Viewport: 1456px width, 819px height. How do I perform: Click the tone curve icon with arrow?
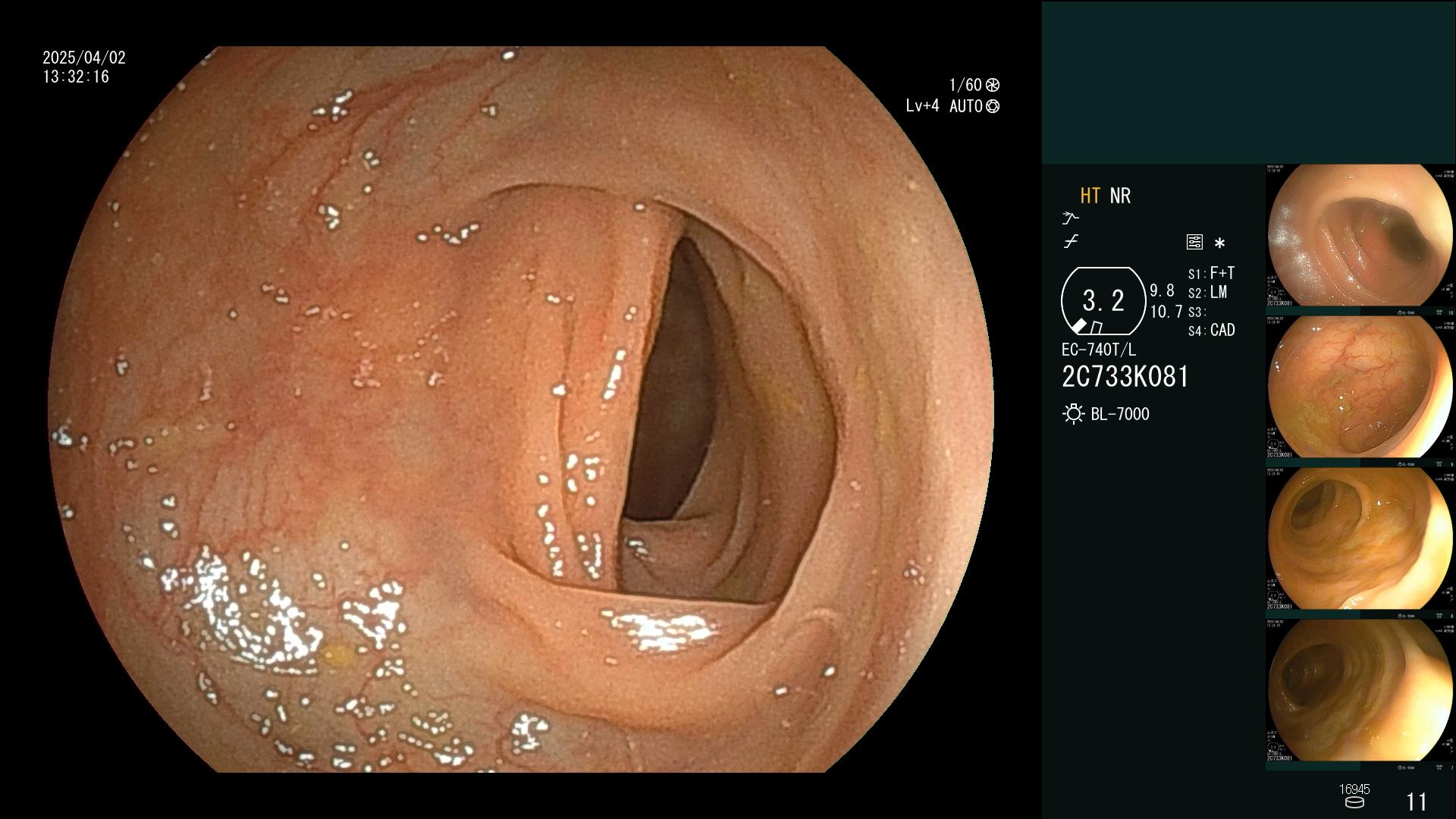point(1070,218)
